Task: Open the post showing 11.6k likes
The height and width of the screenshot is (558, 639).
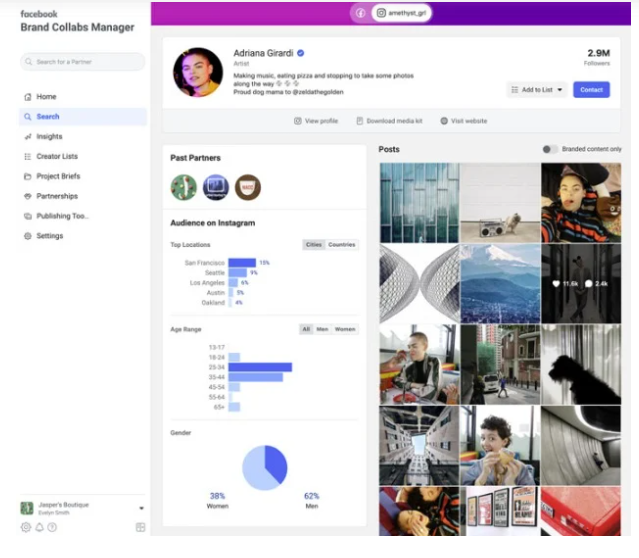Action: tap(581, 284)
